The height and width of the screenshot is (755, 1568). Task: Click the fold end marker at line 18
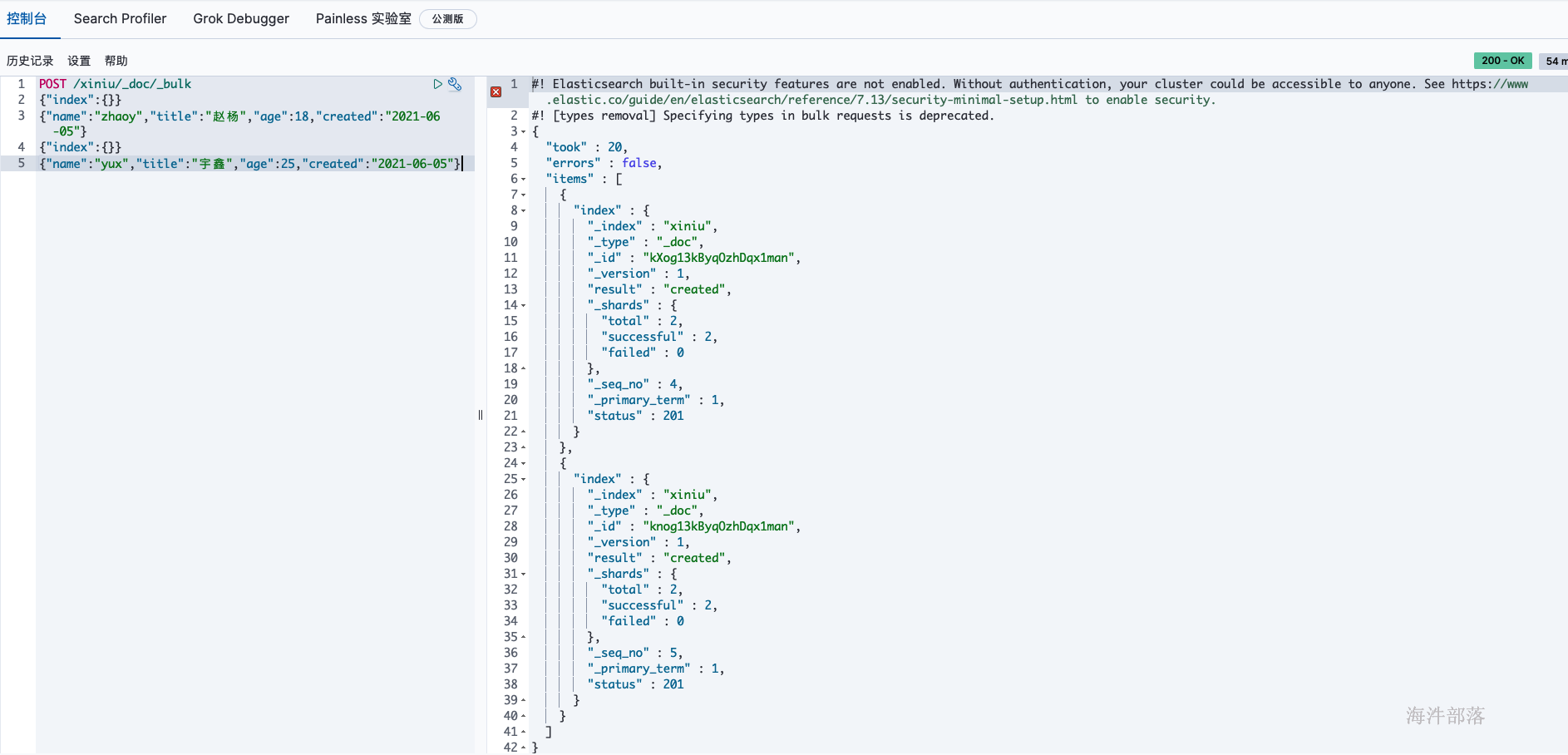[524, 368]
